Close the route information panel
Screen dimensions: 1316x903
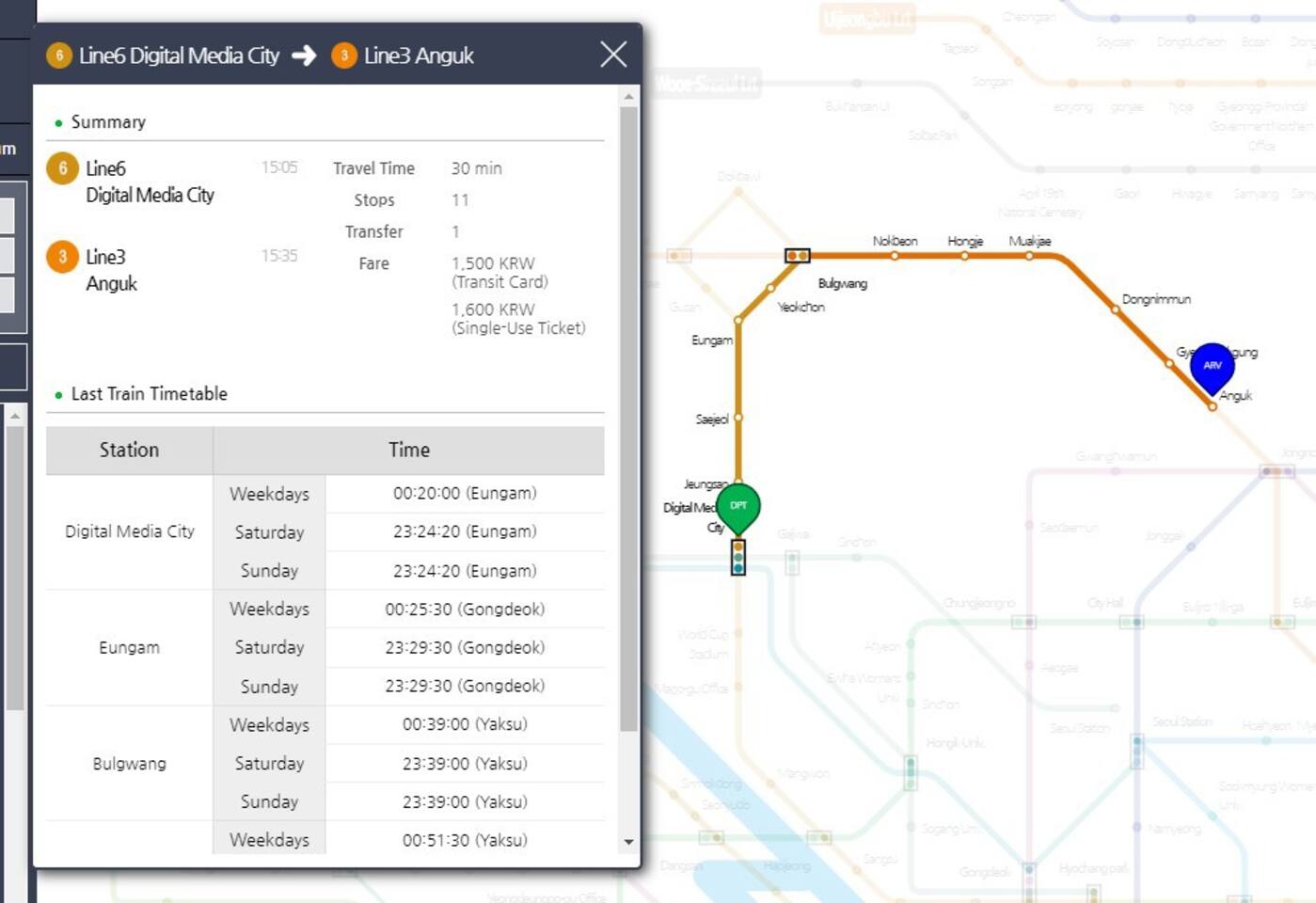(x=613, y=55)
